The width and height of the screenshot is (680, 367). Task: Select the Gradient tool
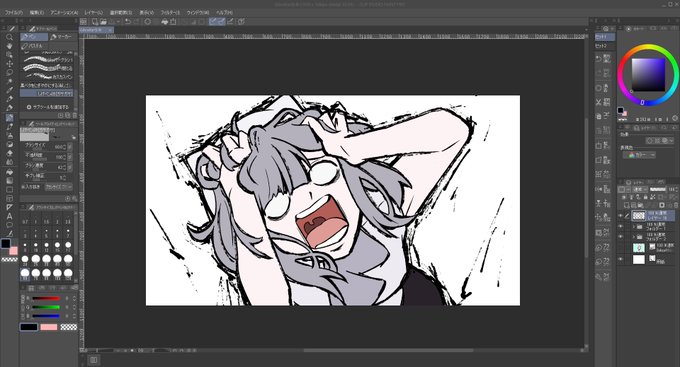[9, 180]
